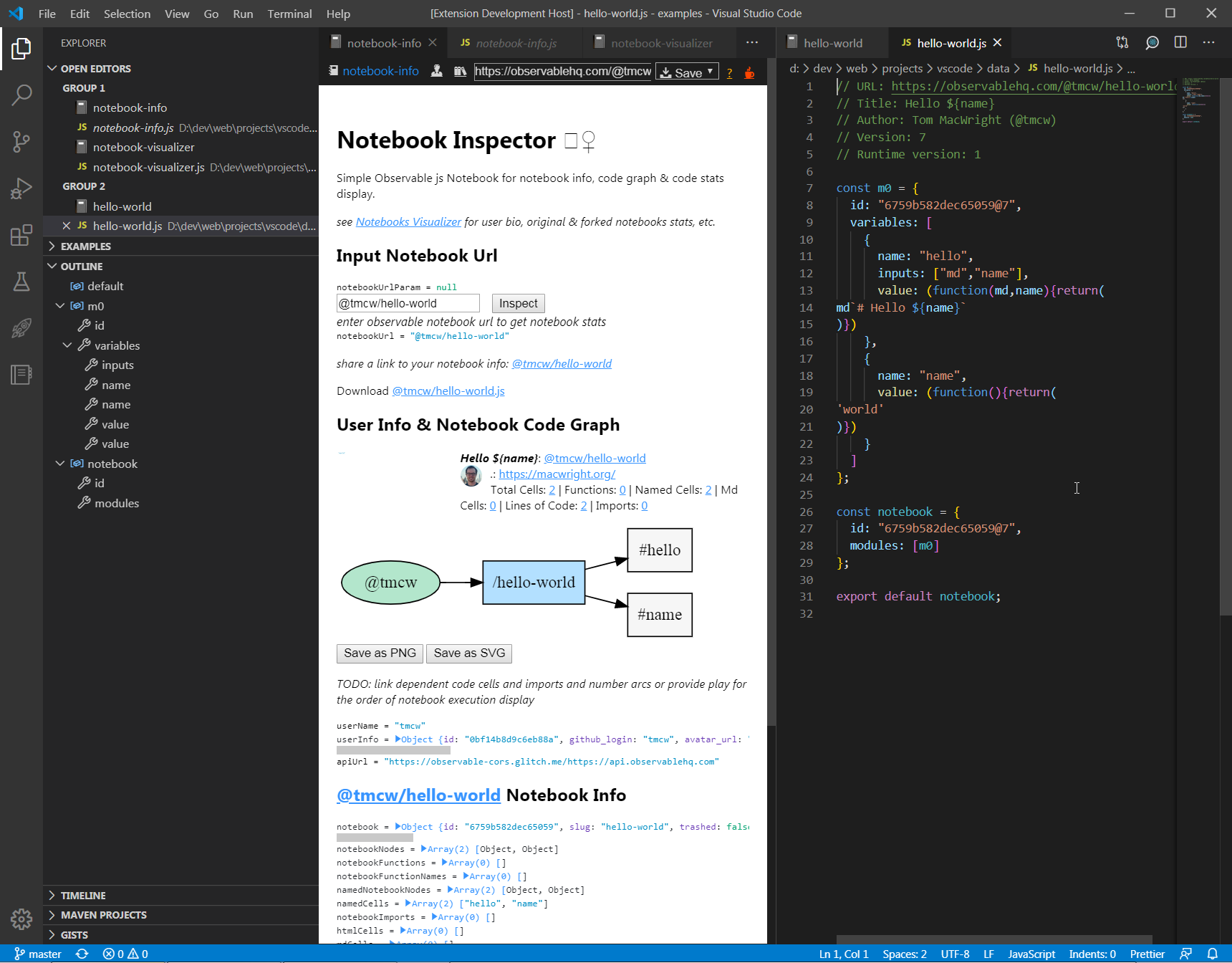Open errors and warnings in status bar
The width and height of the screenshot is (1232, 963).
coord(125,954)
